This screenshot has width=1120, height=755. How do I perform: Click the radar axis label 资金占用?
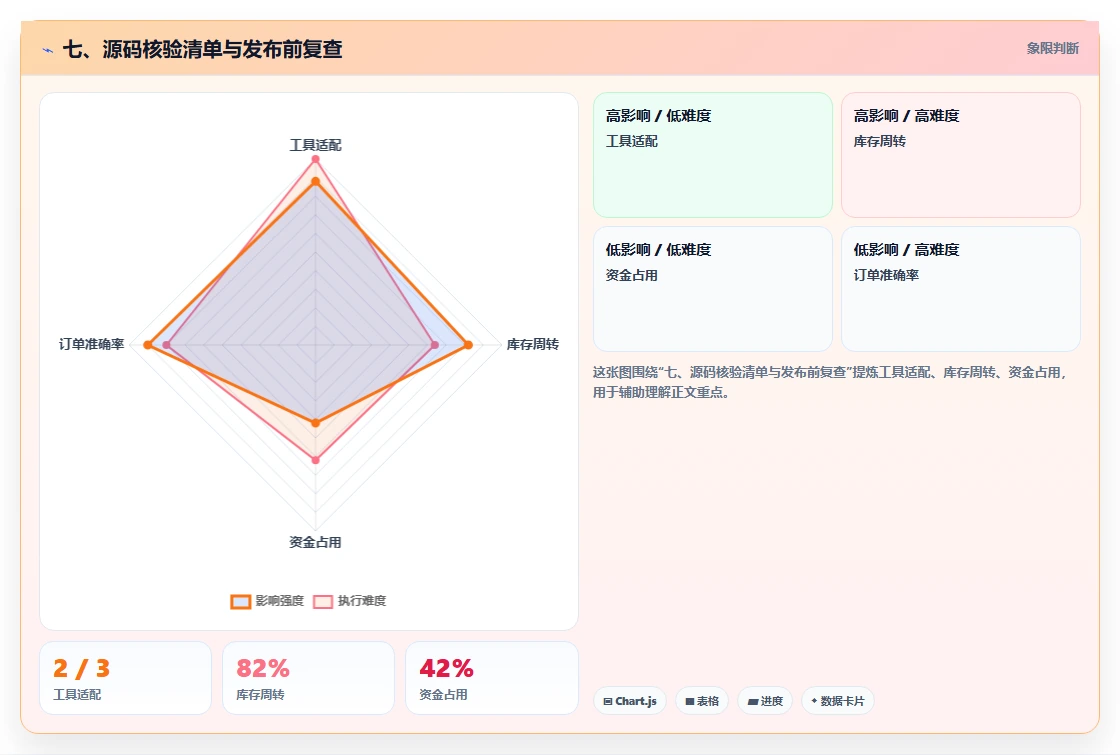point(315,542)
